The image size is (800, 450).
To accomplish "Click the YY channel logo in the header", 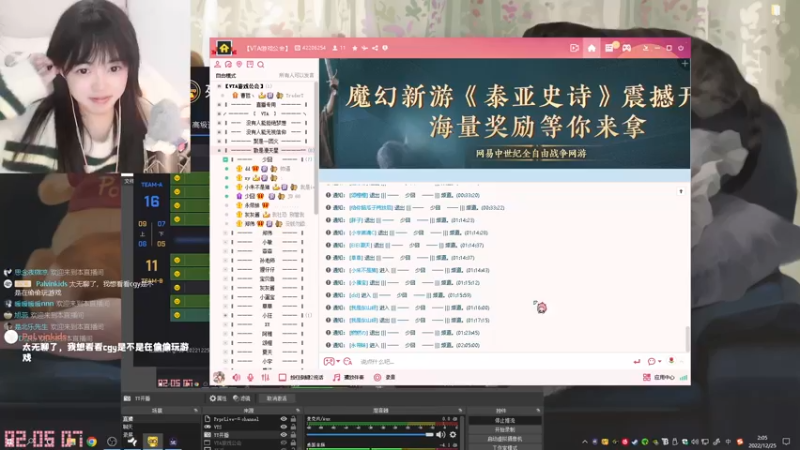I will click(x=224, y=48).
